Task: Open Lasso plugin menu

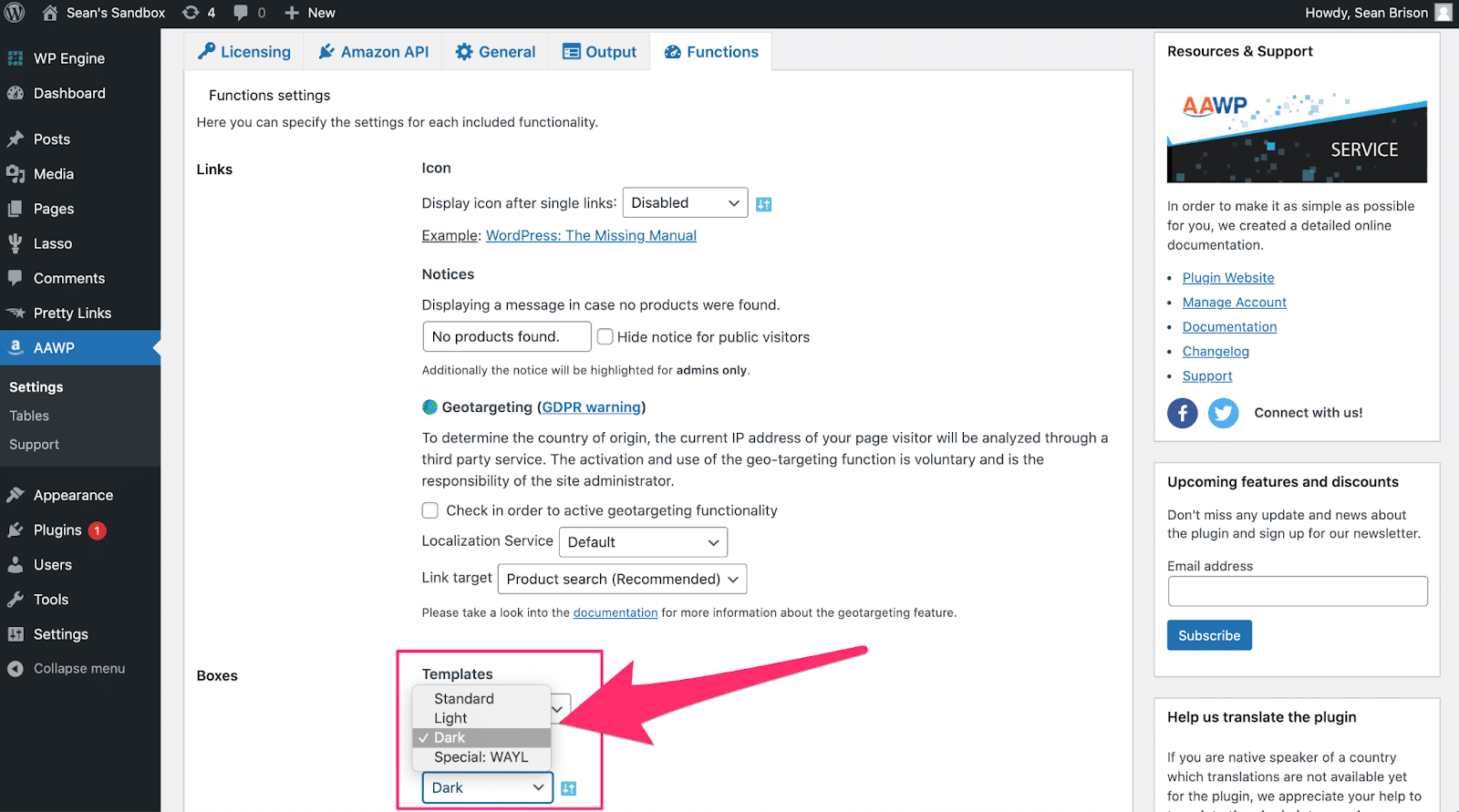Action: (80, 243)
